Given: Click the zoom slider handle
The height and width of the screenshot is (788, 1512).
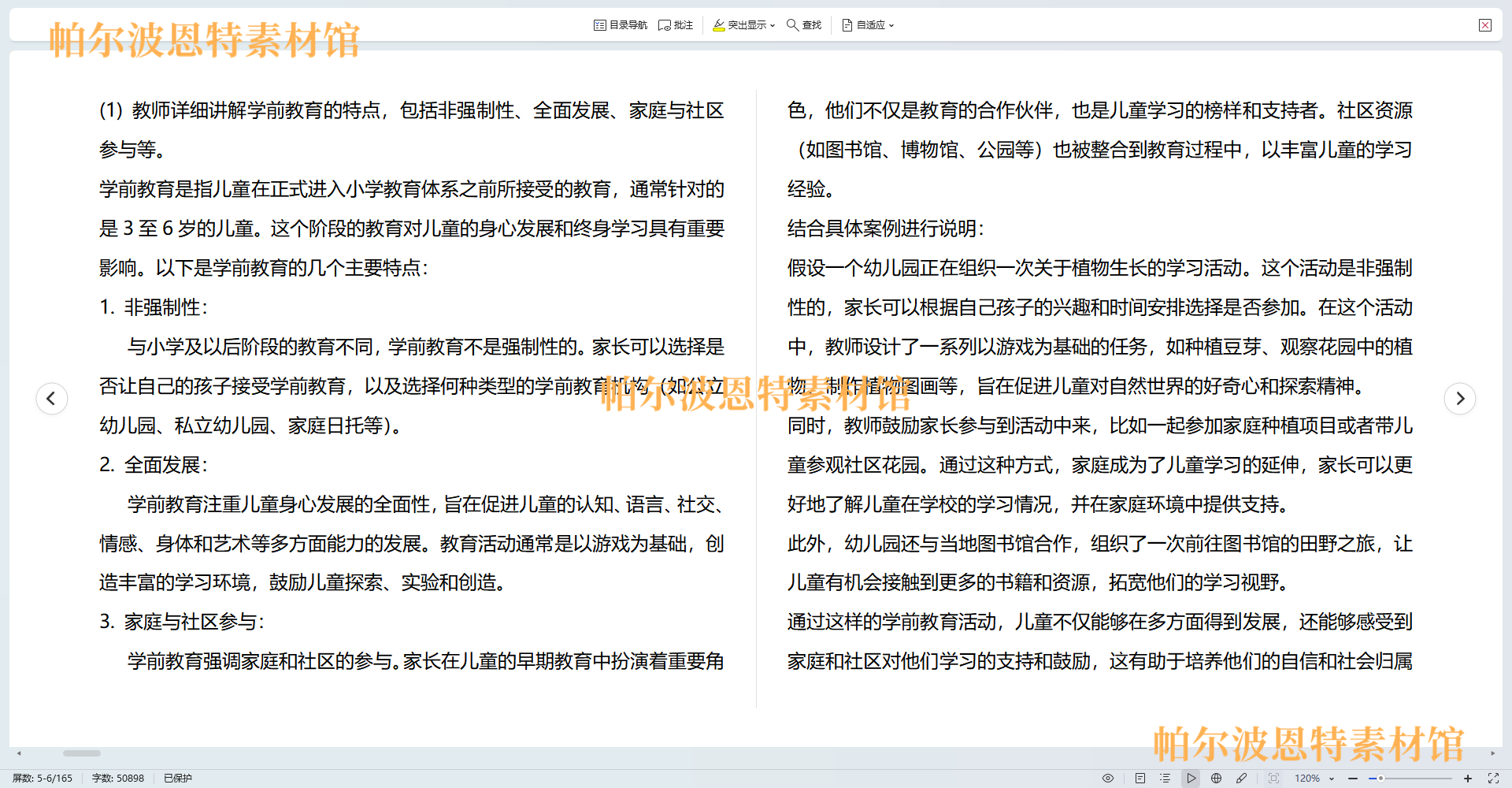Looking at the screenshot, I should pos(1380,778).
